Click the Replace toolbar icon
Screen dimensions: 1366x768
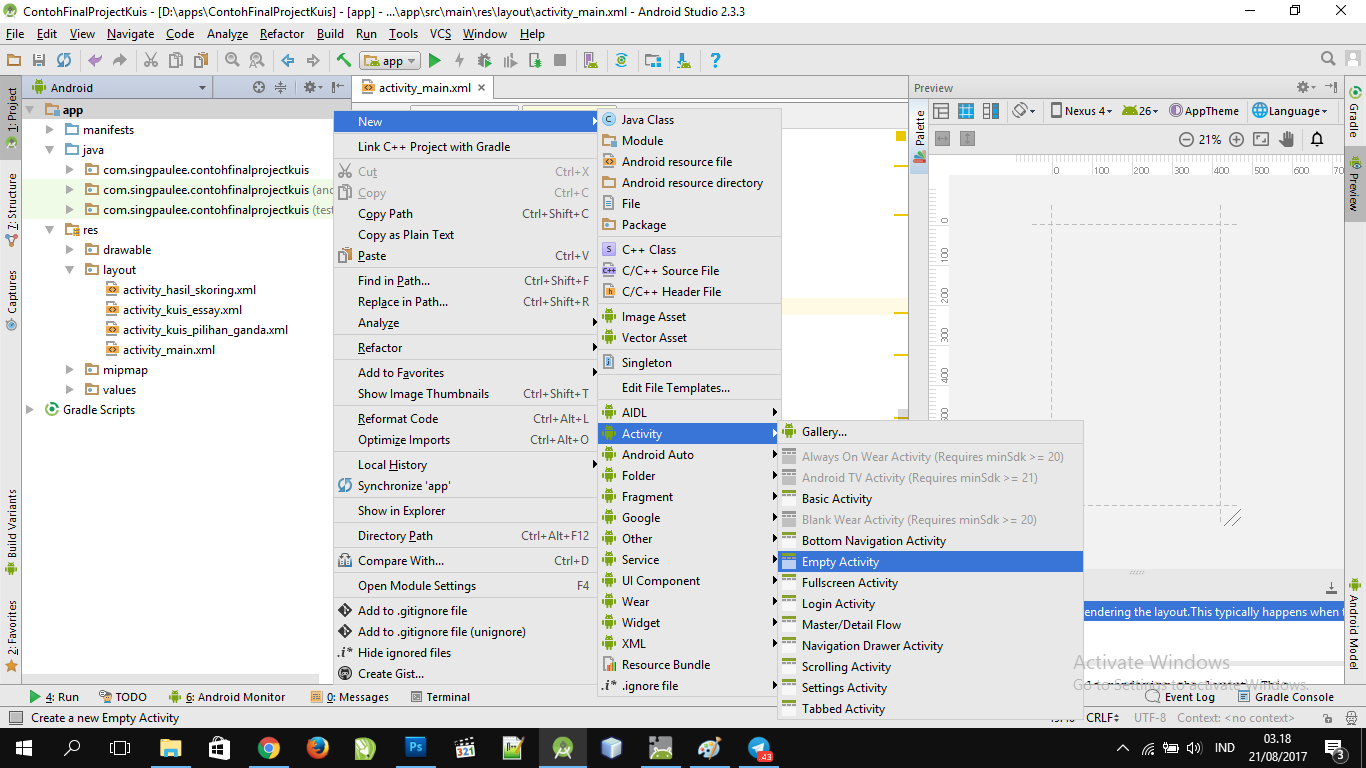point(256,61)
